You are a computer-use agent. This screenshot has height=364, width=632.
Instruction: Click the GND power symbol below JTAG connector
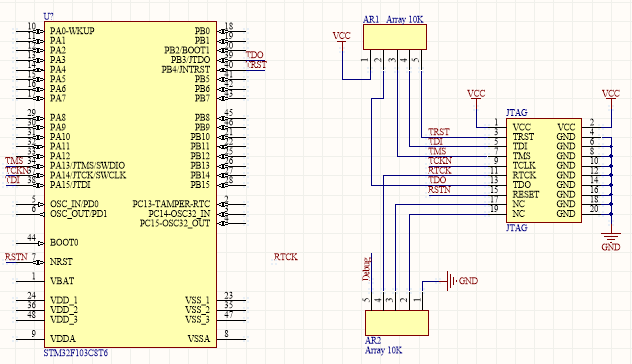pyautogui.click(x=611, y=241)
